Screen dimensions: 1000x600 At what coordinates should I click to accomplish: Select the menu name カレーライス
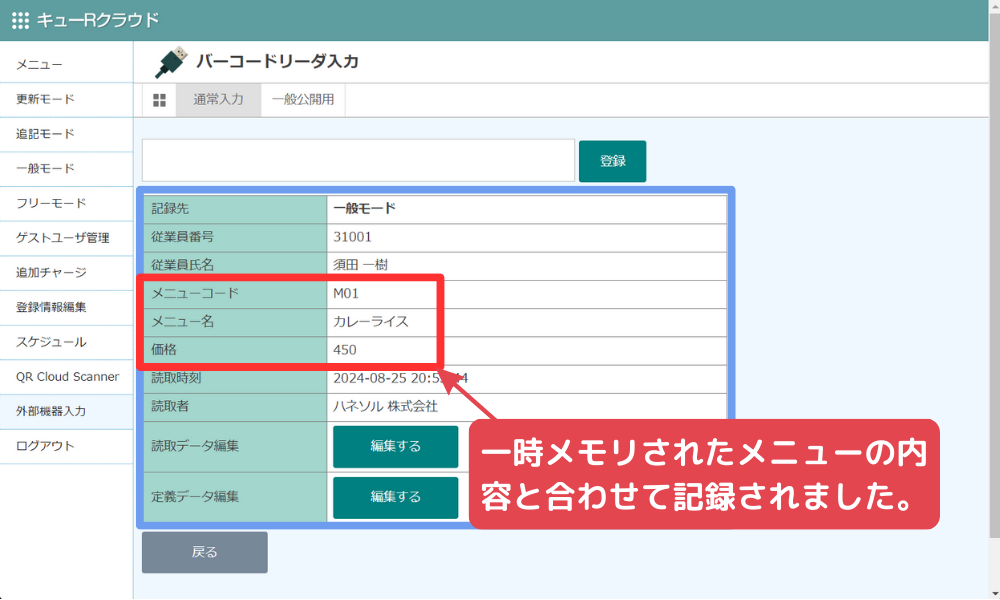click(371, 321)
